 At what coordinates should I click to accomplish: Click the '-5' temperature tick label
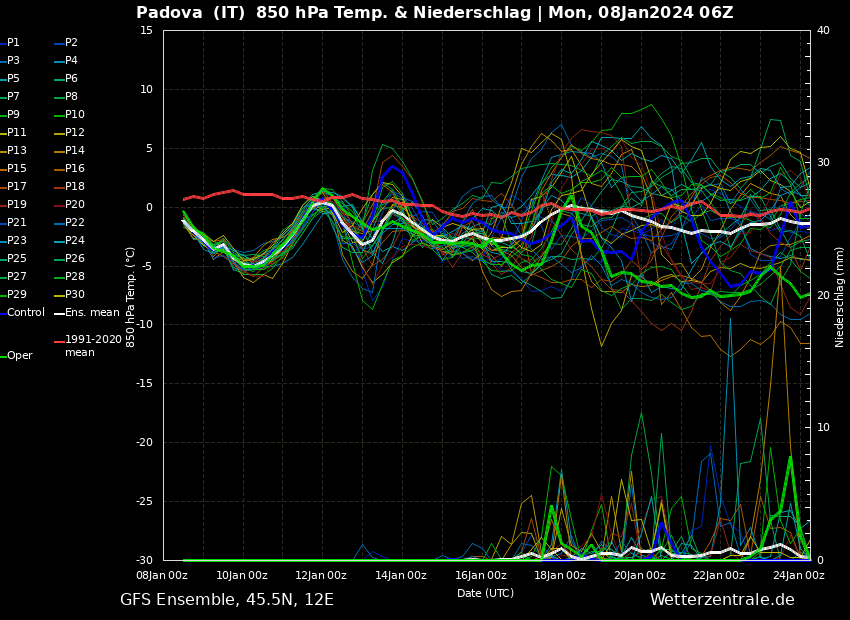point(147,266)
